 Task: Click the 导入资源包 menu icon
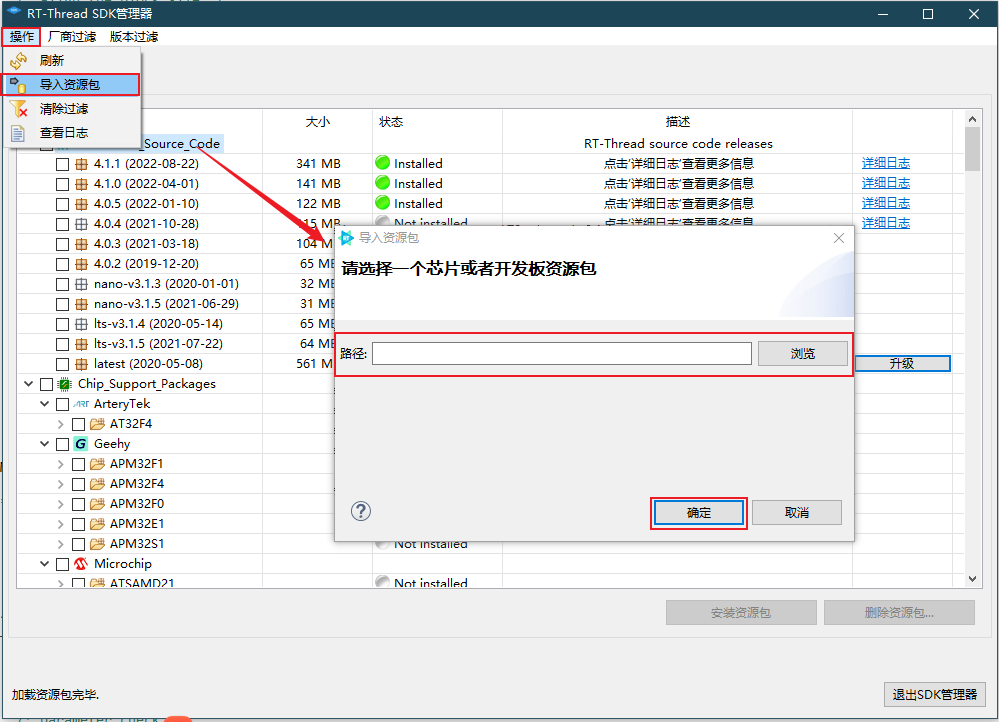click(x=18, y=84)
